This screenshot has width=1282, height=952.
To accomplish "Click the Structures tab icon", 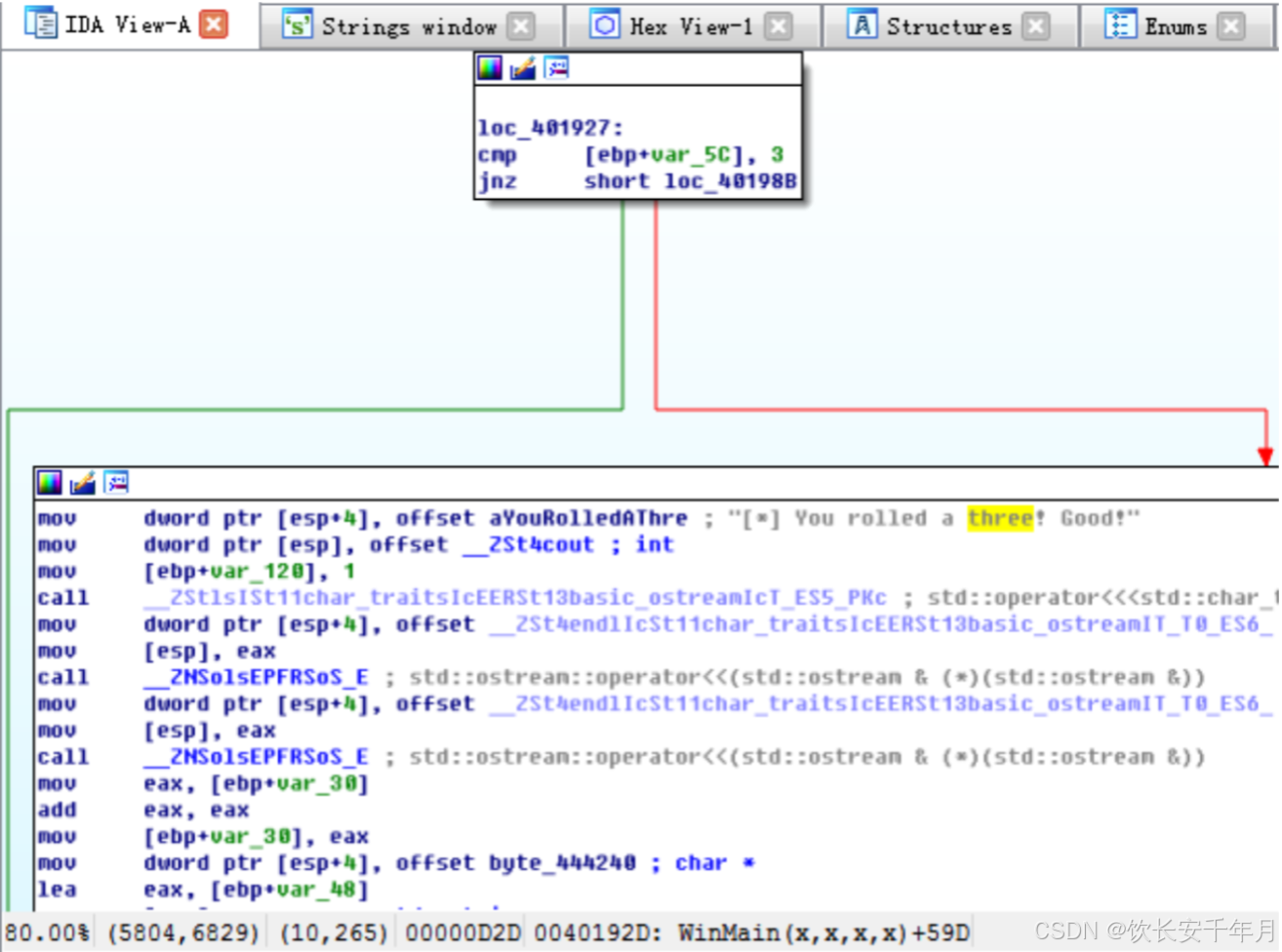I will pyautogui.click(x=861, y=25).
